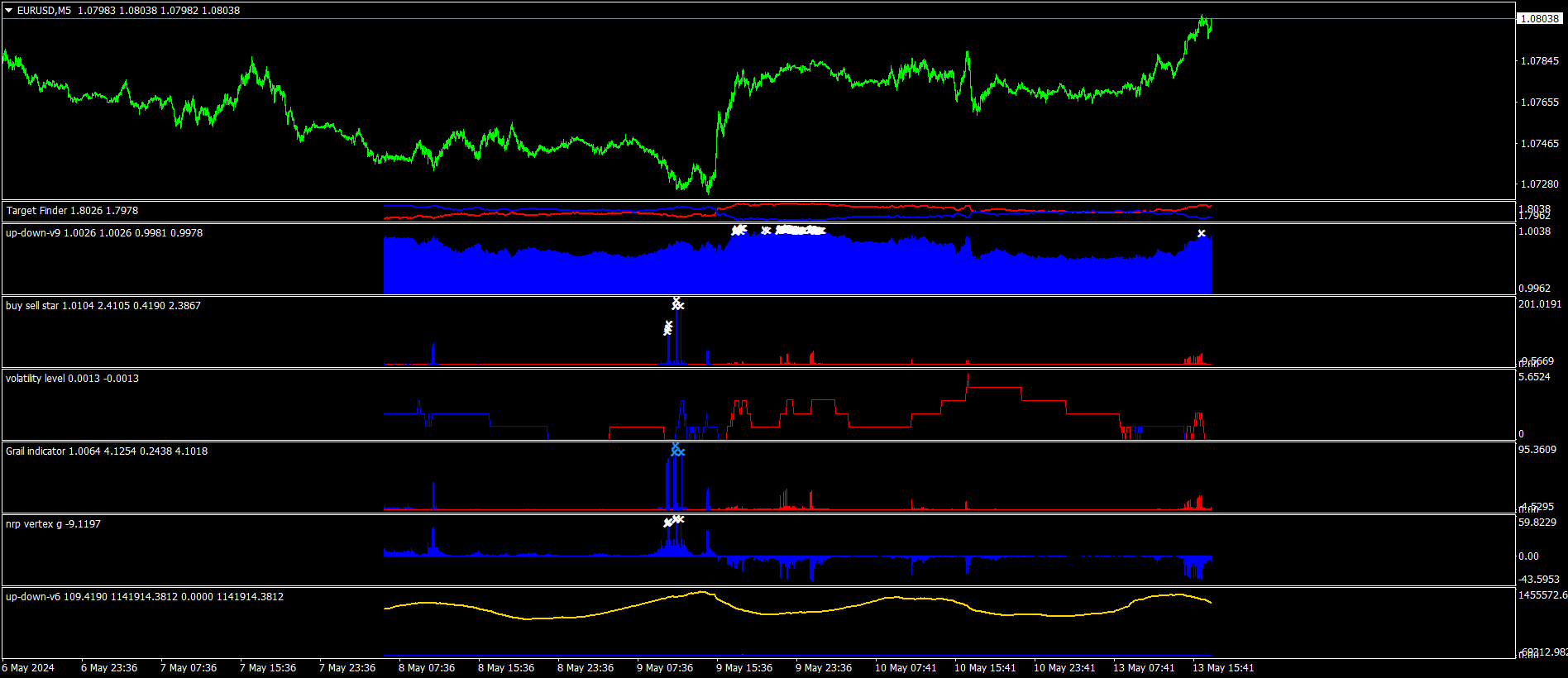Click the 201.0191 scale value of buy sell star
This screenshot has height=678, width=1568.
[x=1540, y=304]
